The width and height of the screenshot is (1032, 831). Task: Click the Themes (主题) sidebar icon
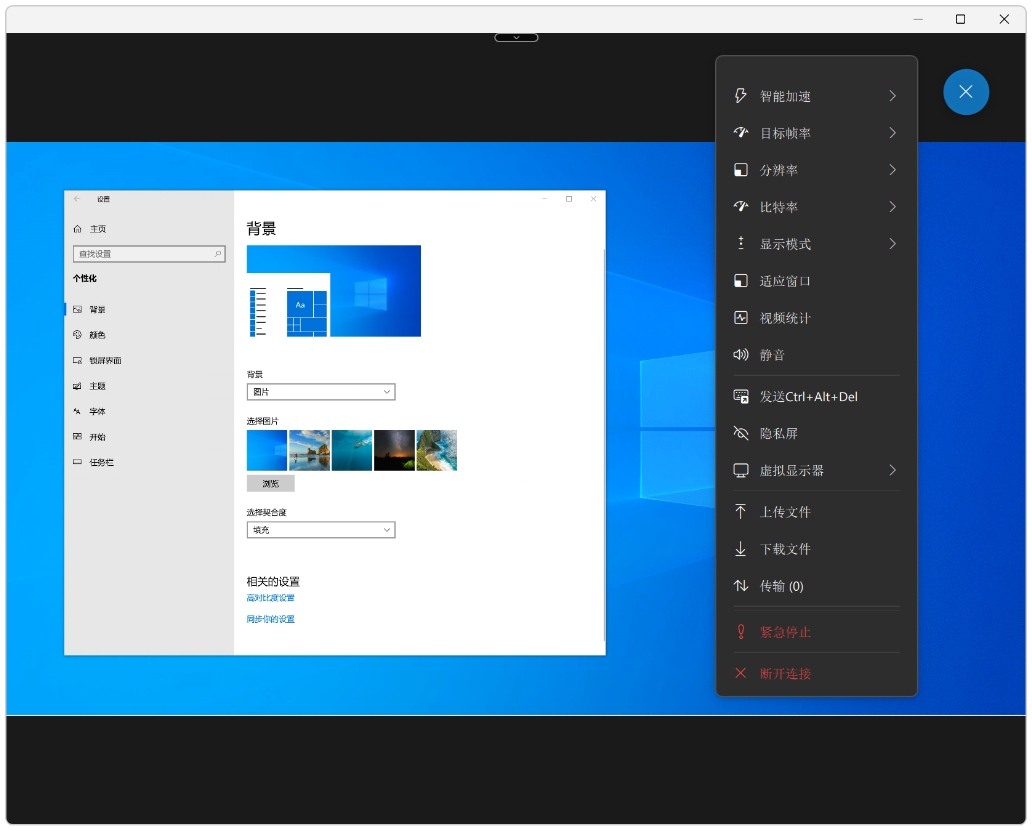pyautogui.click(x=77, y=386)
